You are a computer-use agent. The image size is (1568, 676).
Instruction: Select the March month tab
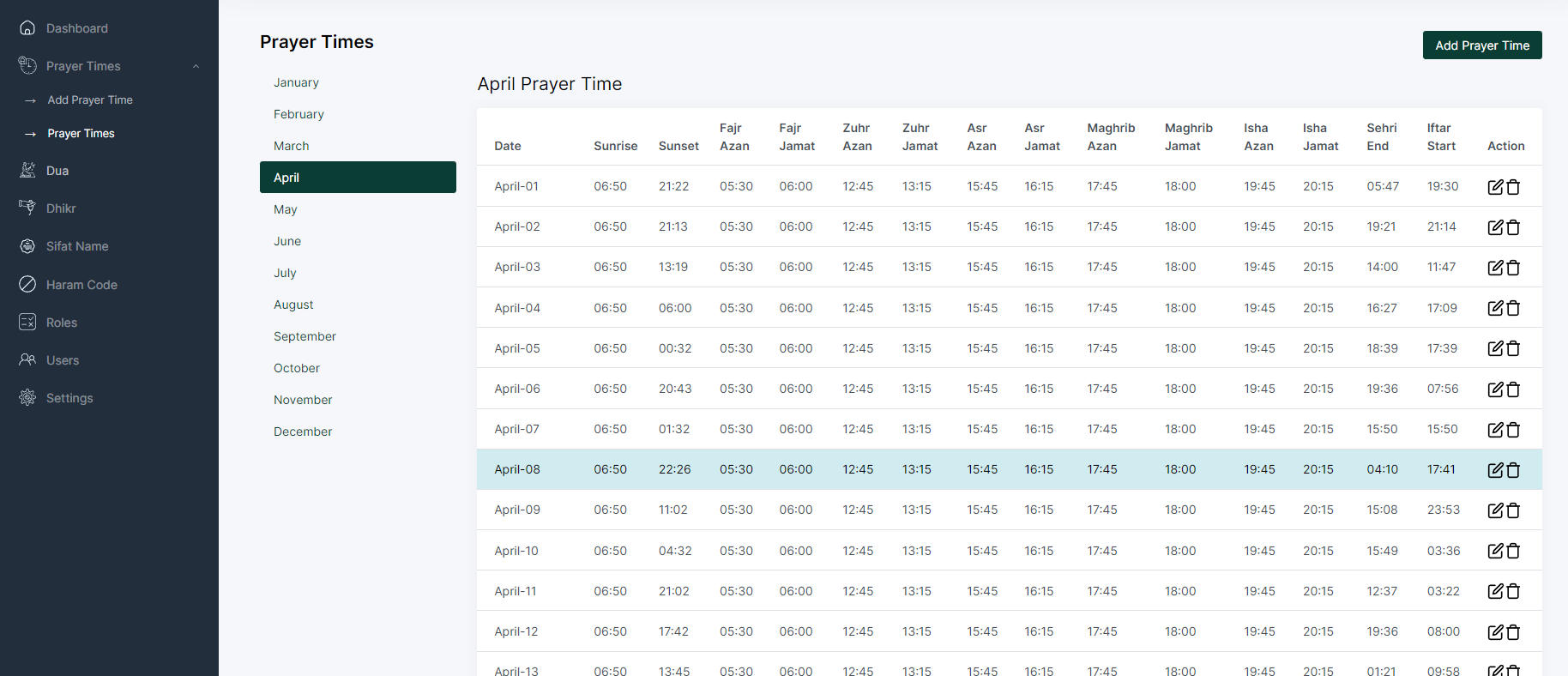[358, 146]
